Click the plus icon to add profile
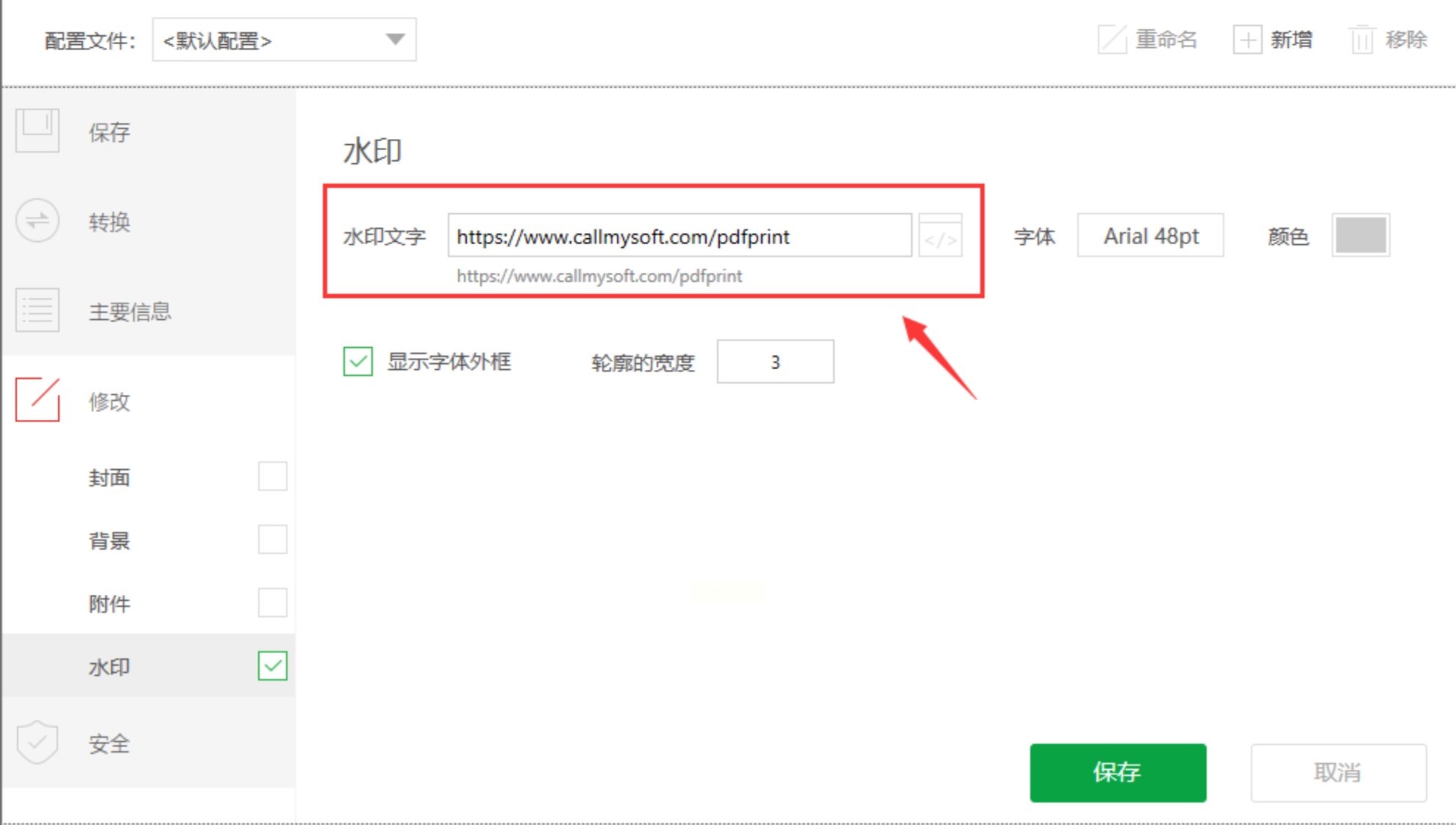The image size is (1456, 825). click(x=1247, y=39)
